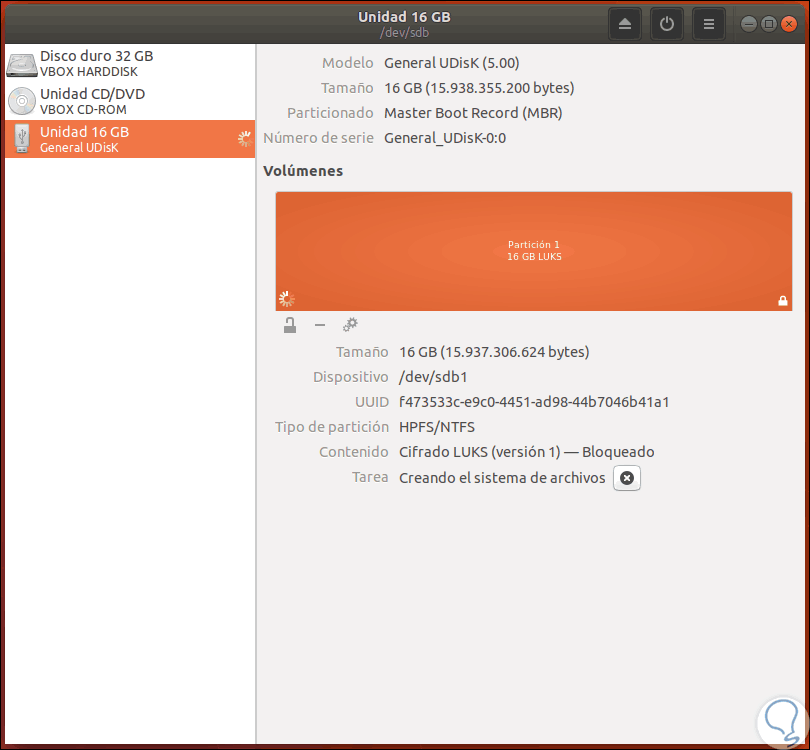The image size is (810, 750).
Task: Click the eject drive button in header
Action: [625, 24]
